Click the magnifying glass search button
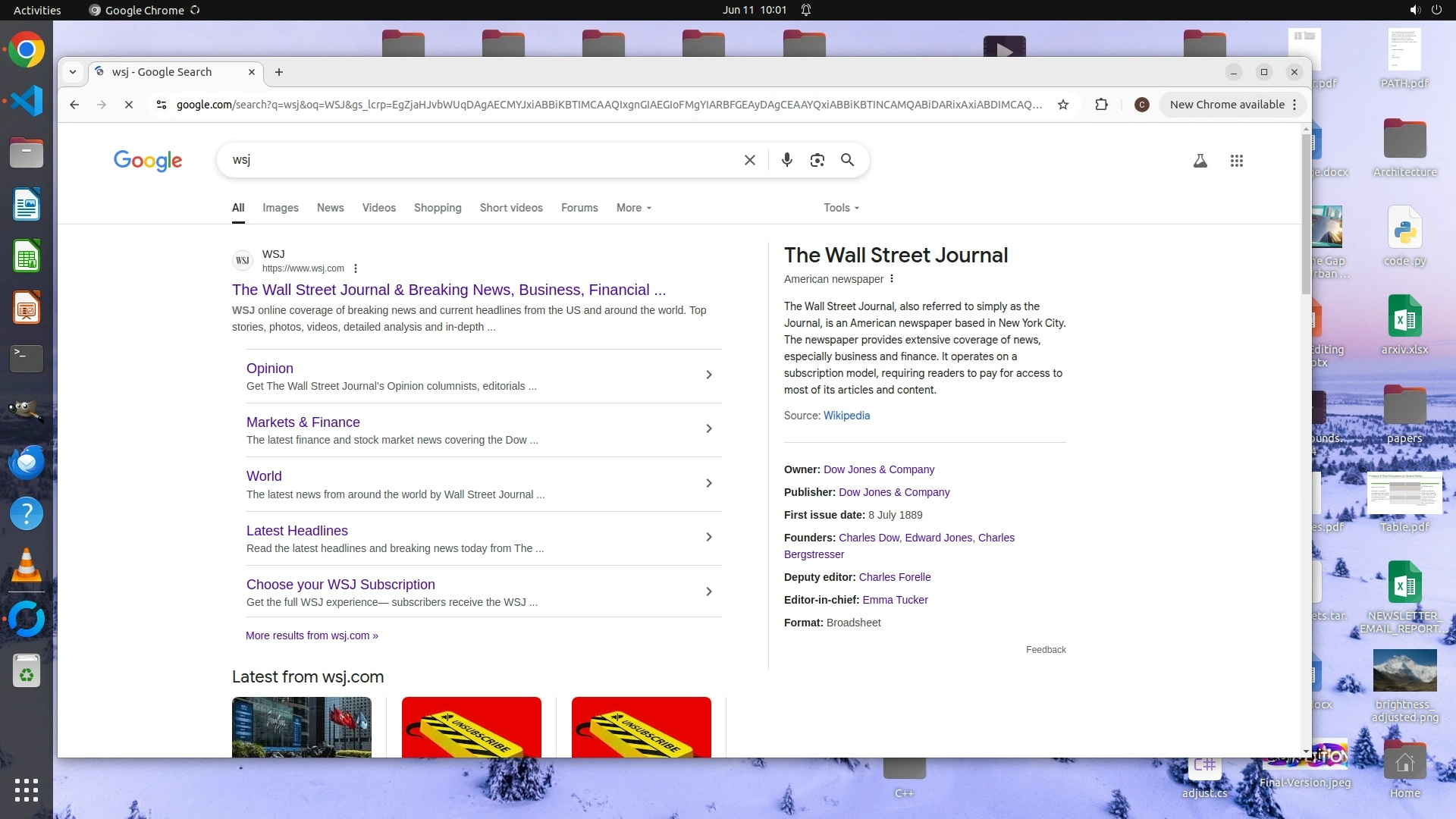1456x819 pixels. click(x=847, y=160)
